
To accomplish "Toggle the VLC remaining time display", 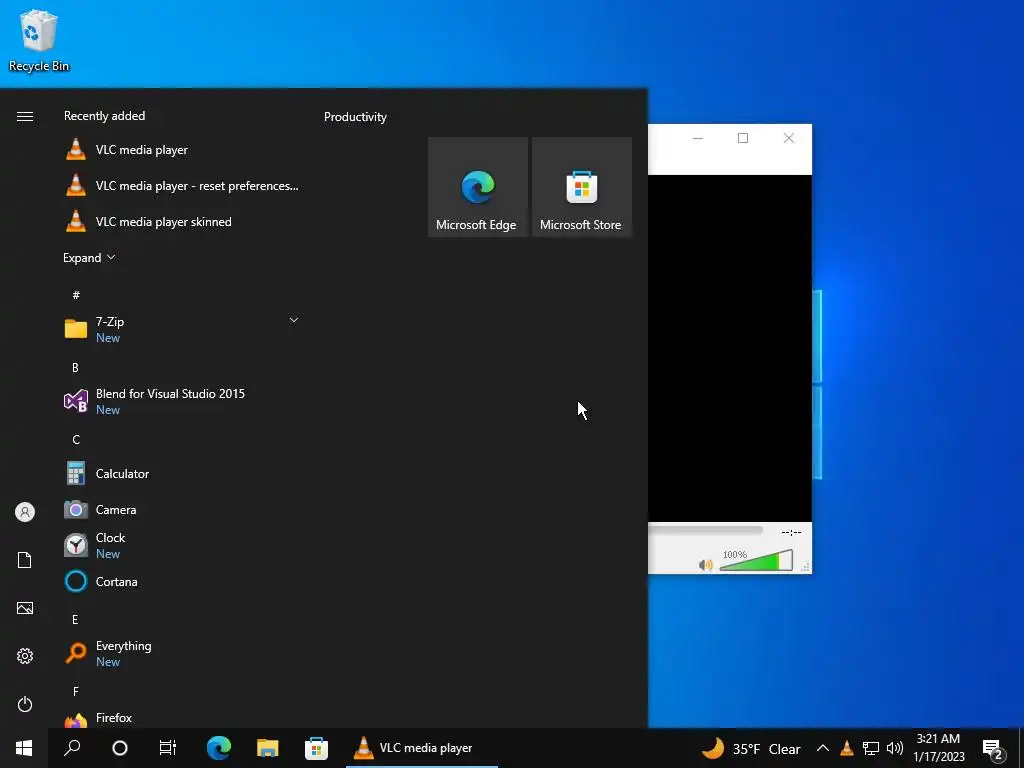I will 791,532.
